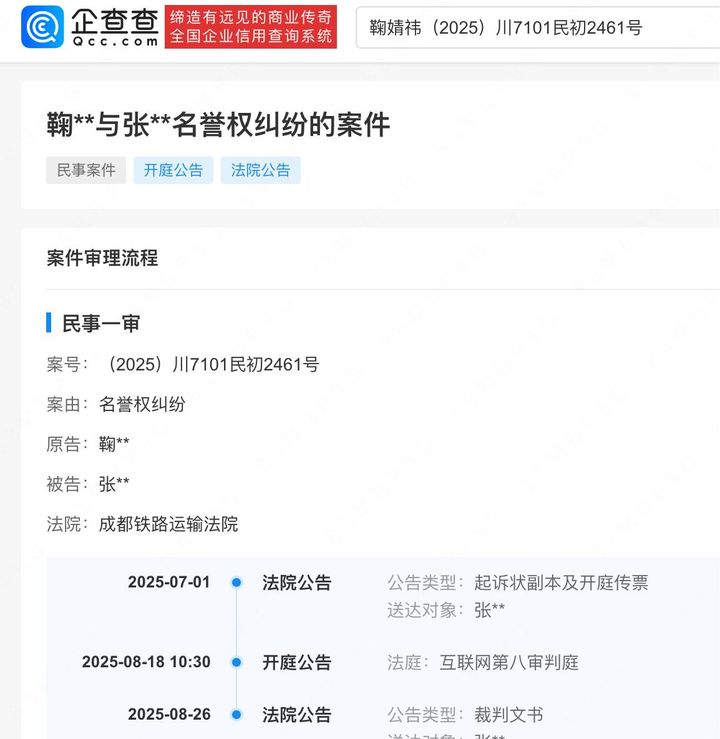Click the Qcc blue logo icon
Viewport: 720px width, 739px height.
(x=42, y=27)
